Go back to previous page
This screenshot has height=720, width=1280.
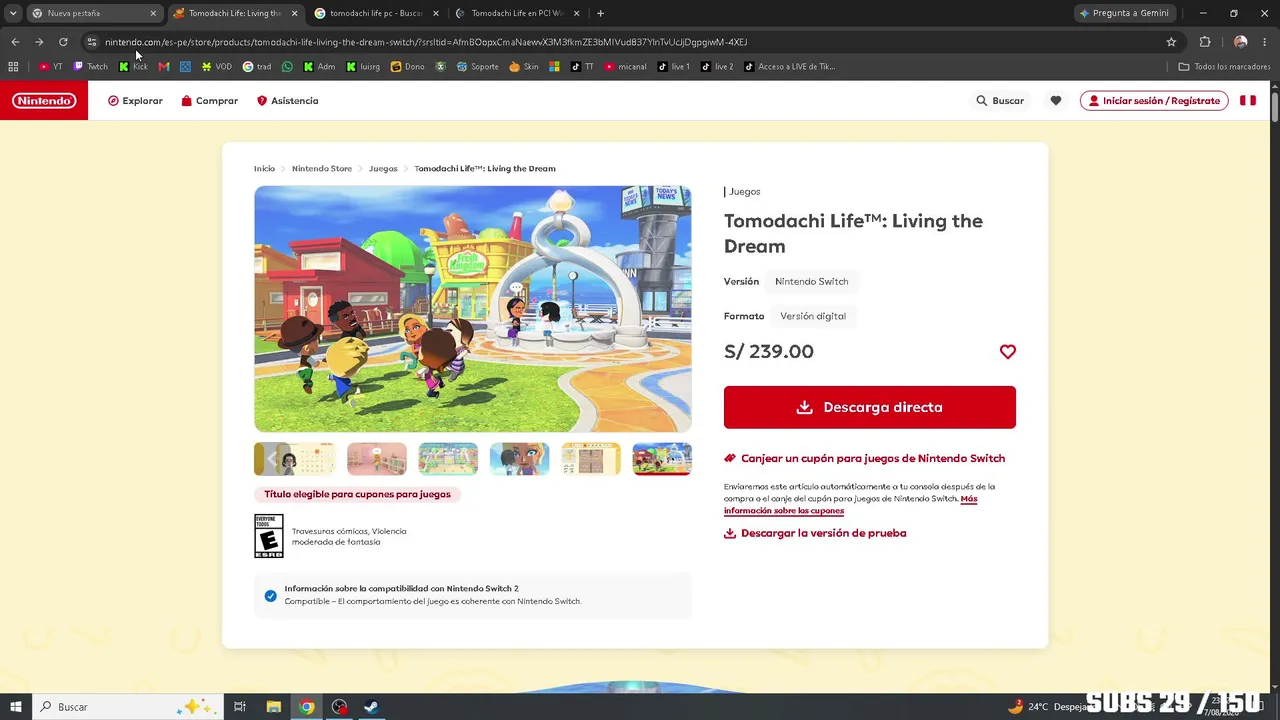coord(15,42)
